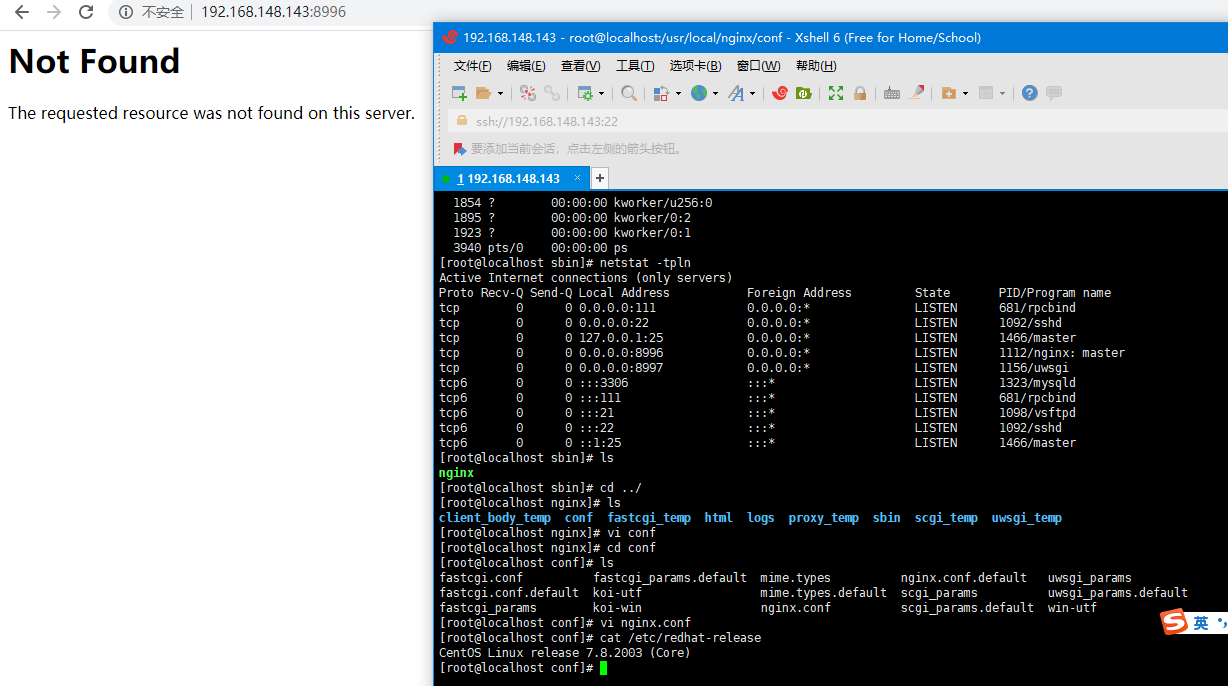Open the 工具(T) menu
Screen dimensions: 1228x686
pyautogui.click(x=635, y=66)
